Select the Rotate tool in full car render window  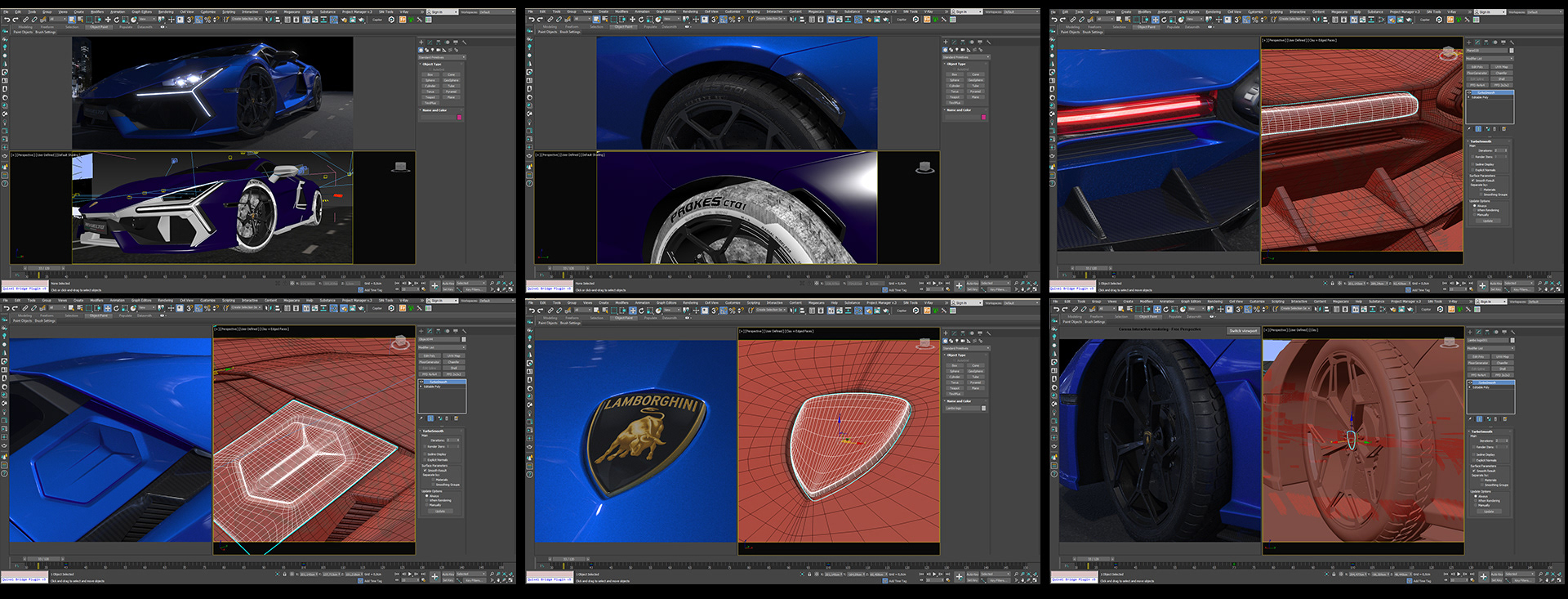coord(117,20)
